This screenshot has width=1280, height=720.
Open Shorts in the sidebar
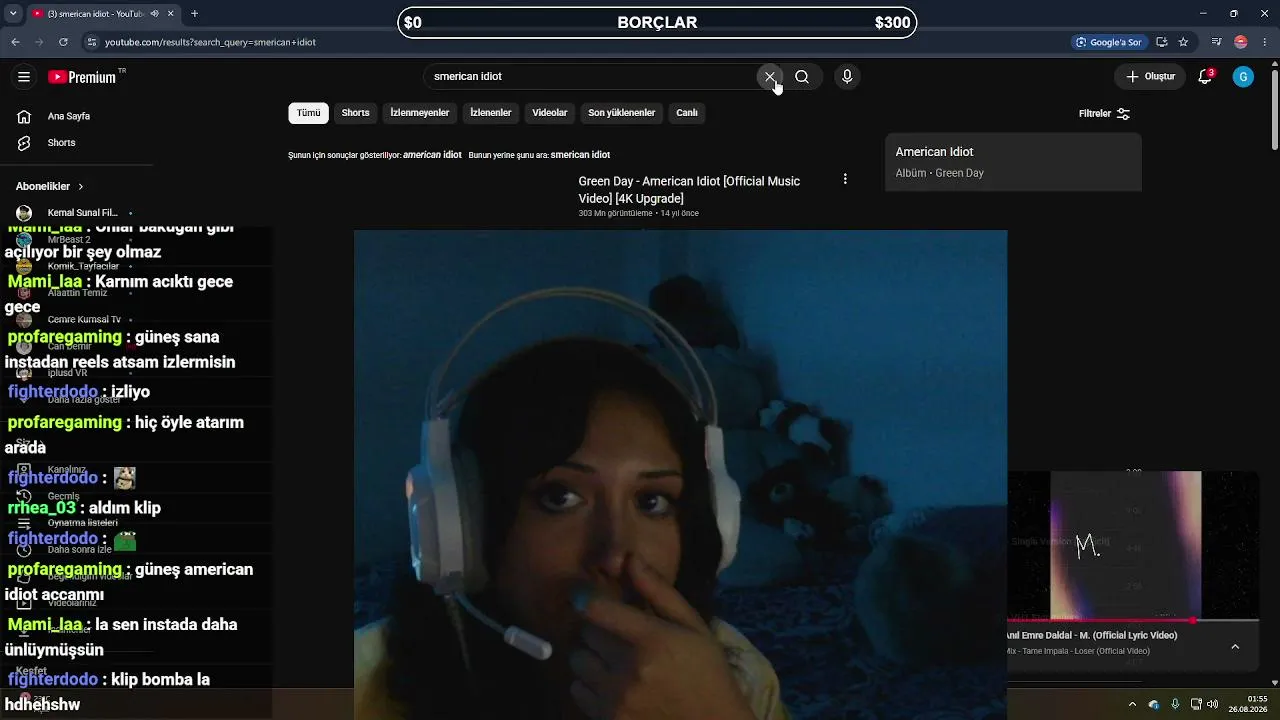tap(61, 143)
